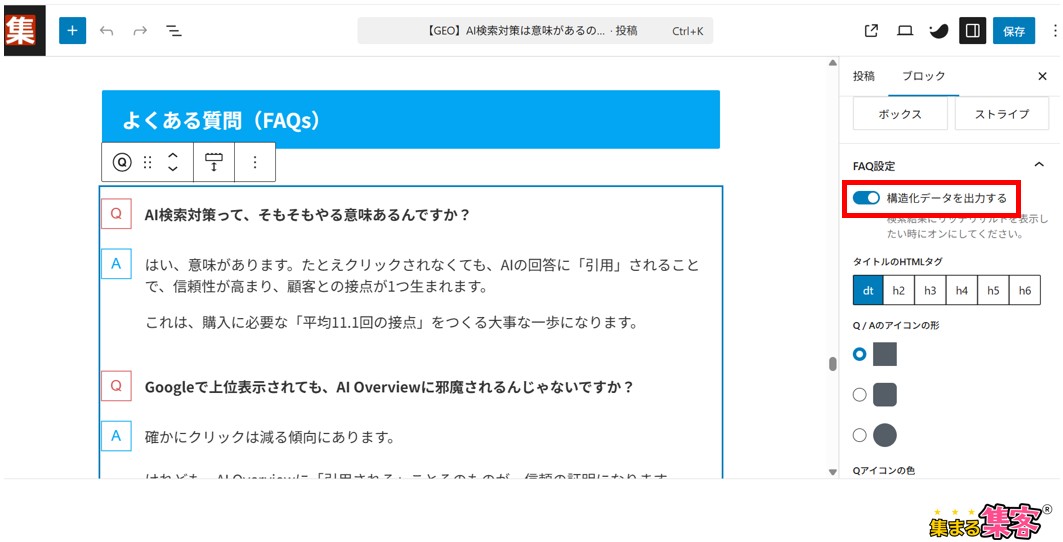Screen dimensions: 1063x542
Task: Click the editor scrollbar down arrow
Action: coord(833,472)
